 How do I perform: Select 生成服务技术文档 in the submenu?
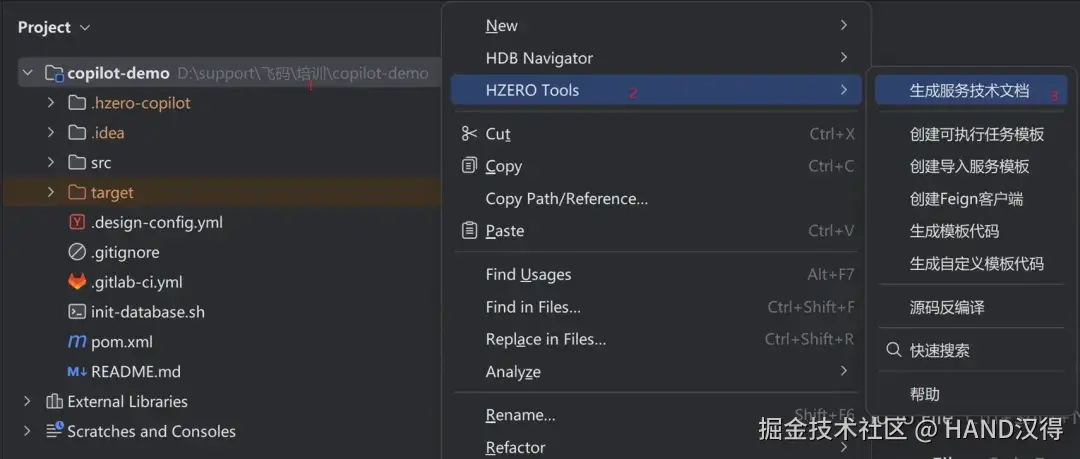(x=968, y=90)
